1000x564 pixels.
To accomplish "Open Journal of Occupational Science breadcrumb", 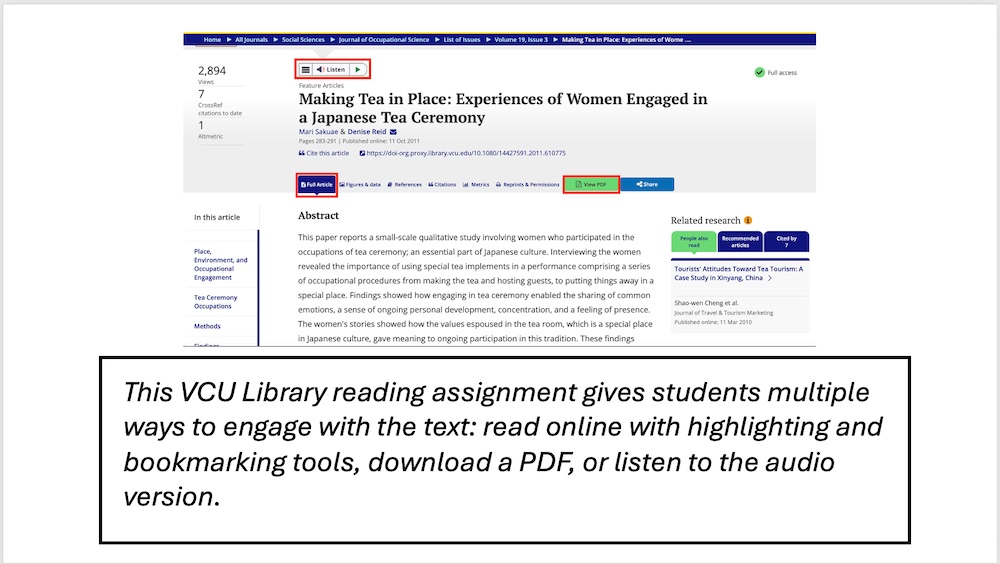I will click(x=384, y=40).
